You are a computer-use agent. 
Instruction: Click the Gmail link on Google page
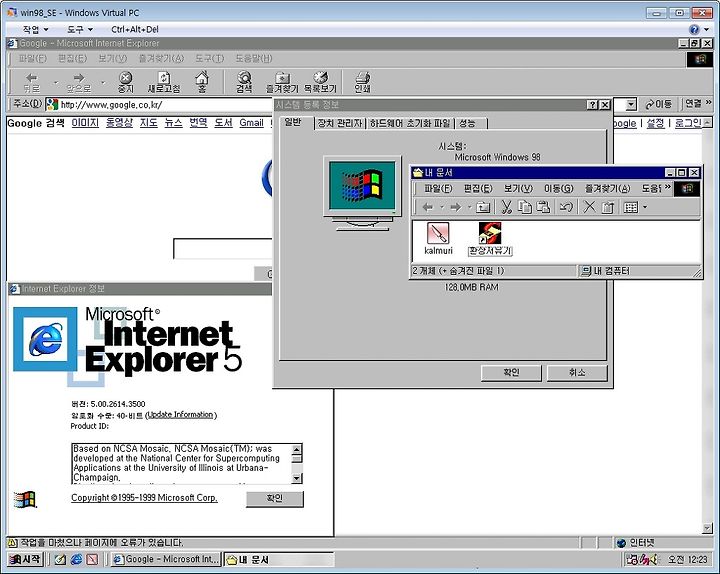coord(251,123)
